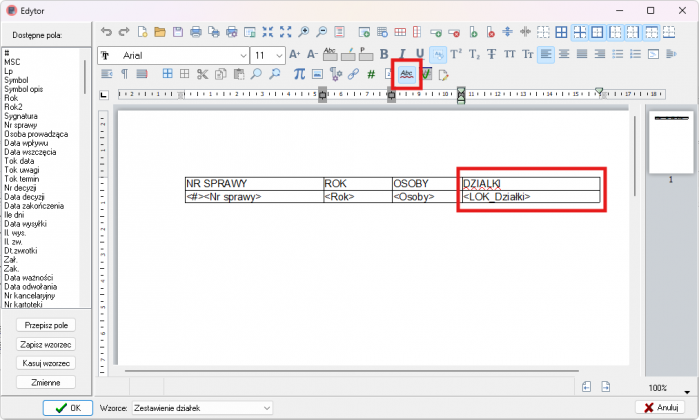Click the Undo arrow icon
699x420 pixels.
(x=107, y=33)
